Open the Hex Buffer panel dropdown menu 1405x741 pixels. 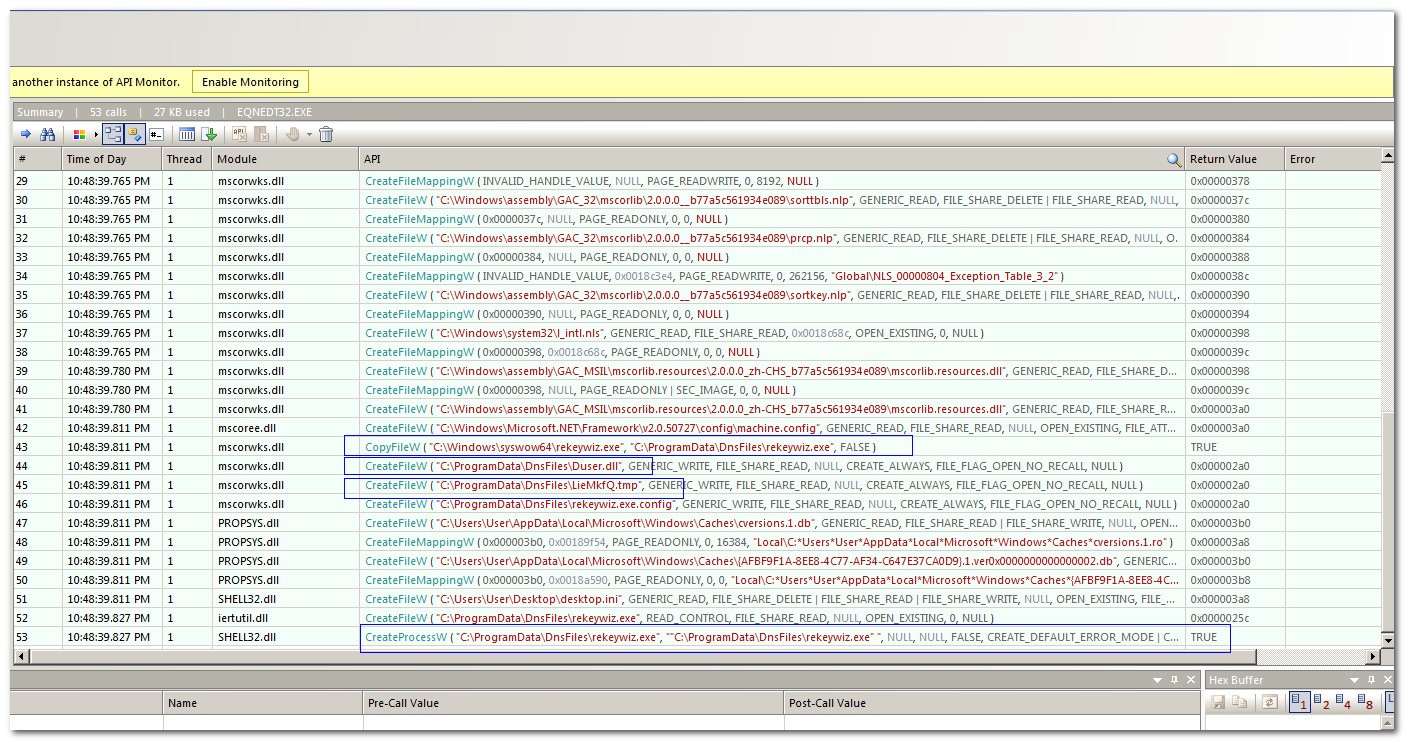pos(1357,680)
